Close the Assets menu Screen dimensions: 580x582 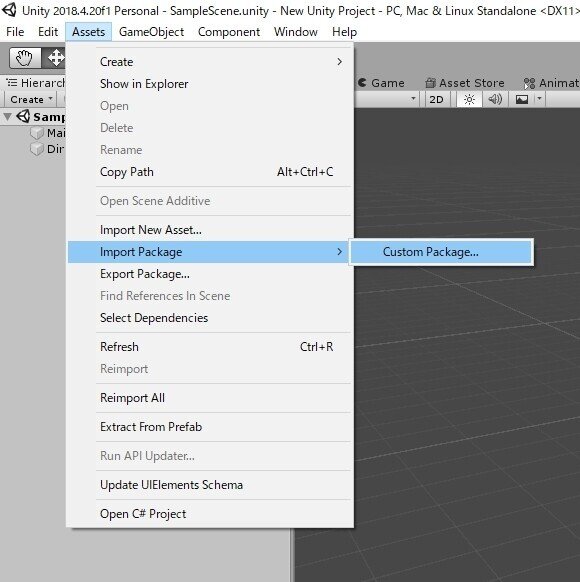[x=88, y=32]
